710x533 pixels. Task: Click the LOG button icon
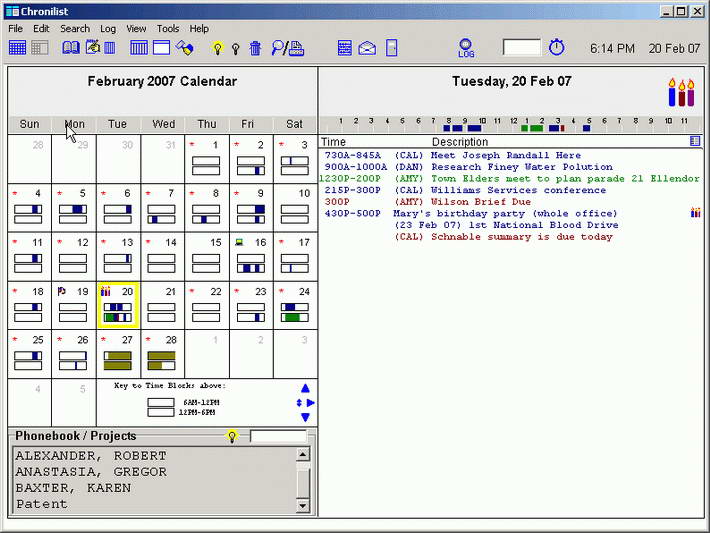[466, 48]
